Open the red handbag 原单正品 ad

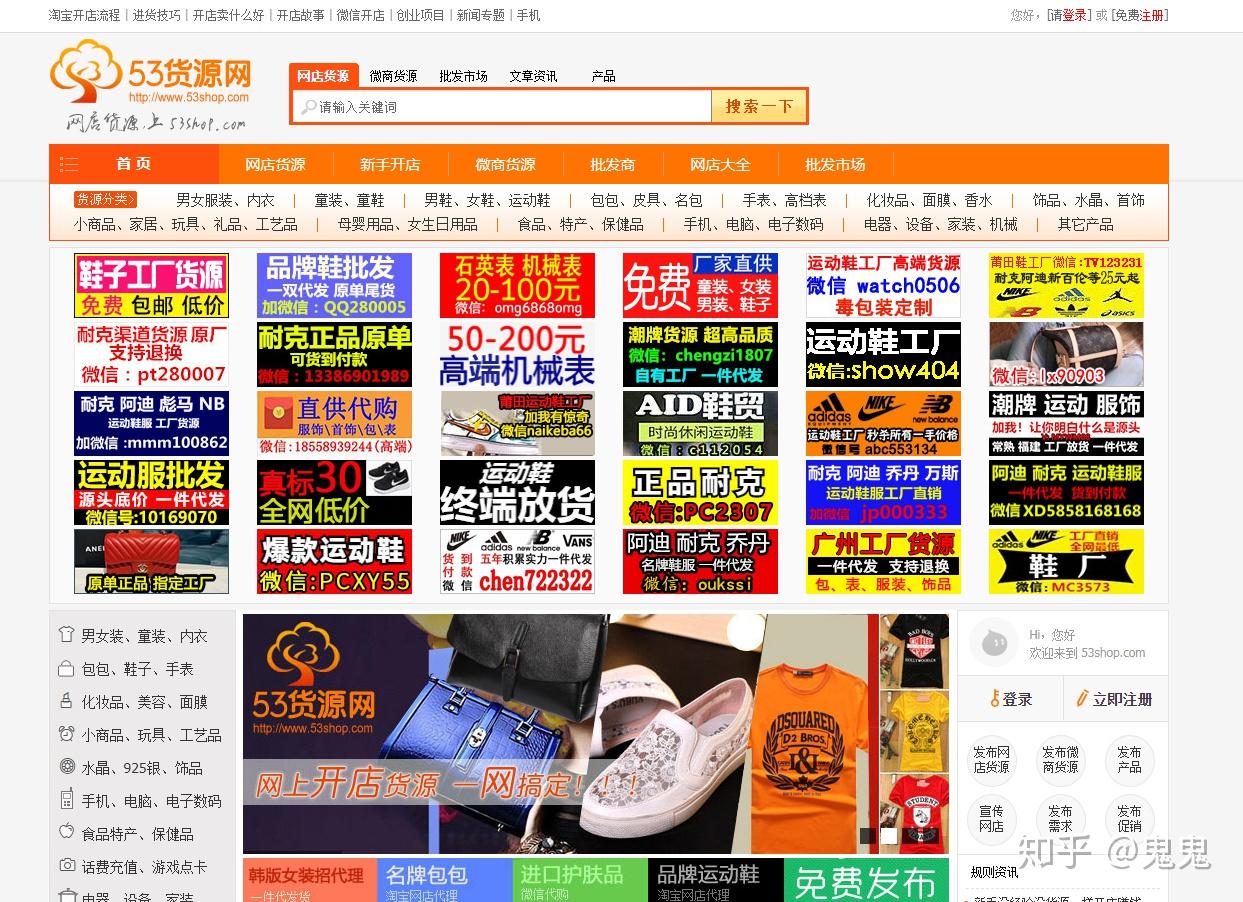(x=151, y=561)
